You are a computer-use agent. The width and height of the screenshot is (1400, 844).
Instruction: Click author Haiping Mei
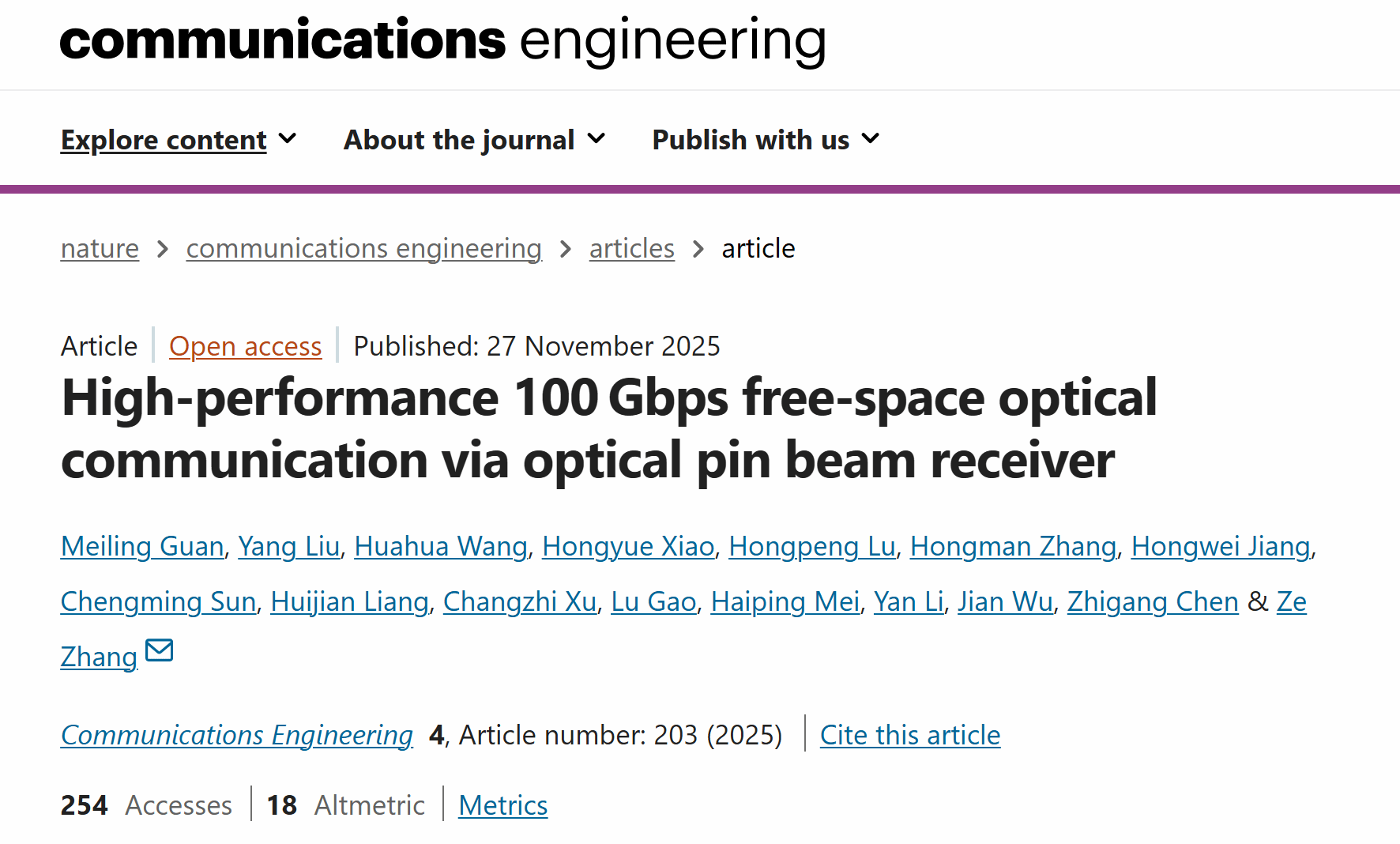(785, 602)
